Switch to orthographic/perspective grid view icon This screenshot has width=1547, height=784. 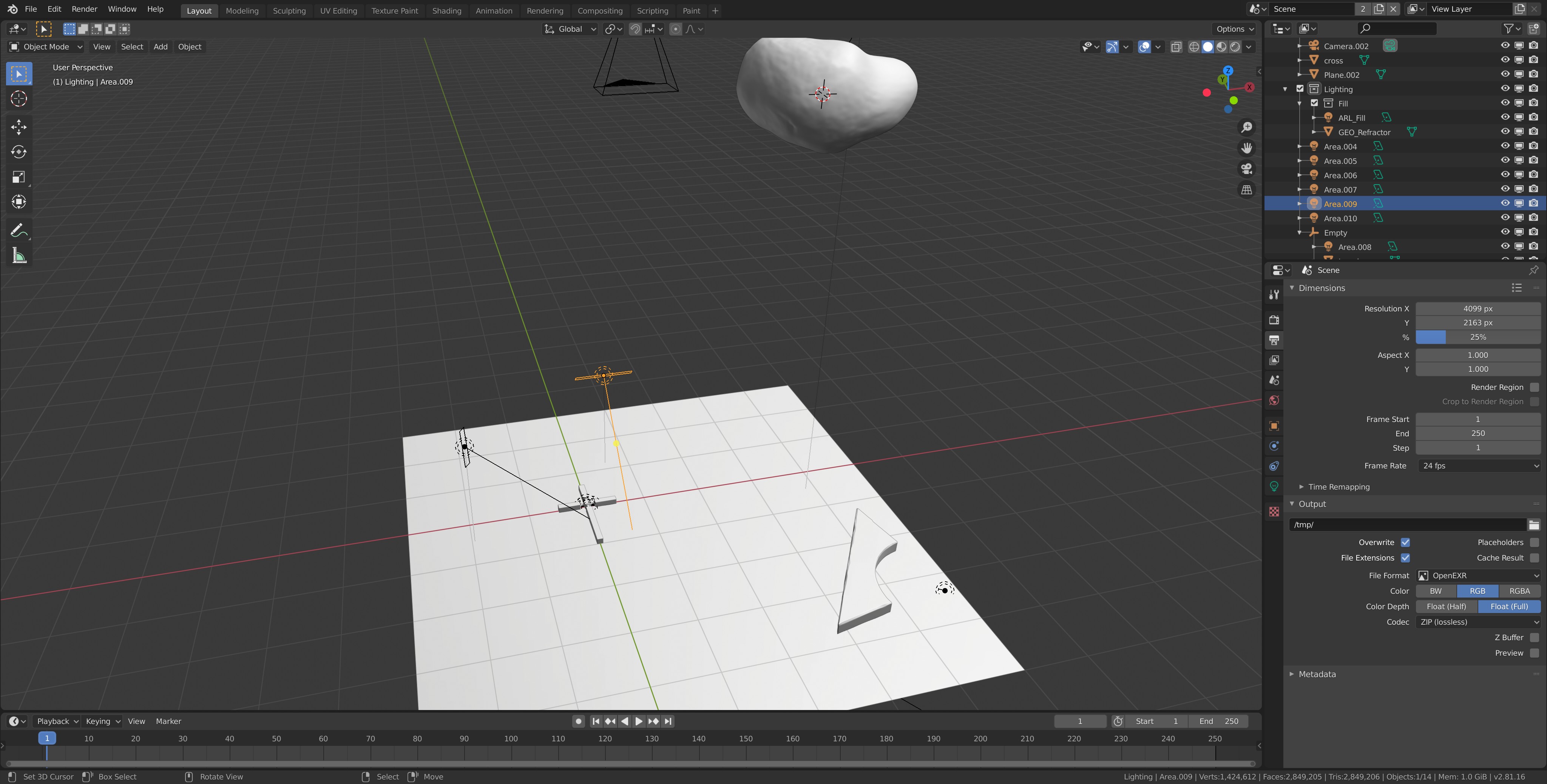[1247, 190]
